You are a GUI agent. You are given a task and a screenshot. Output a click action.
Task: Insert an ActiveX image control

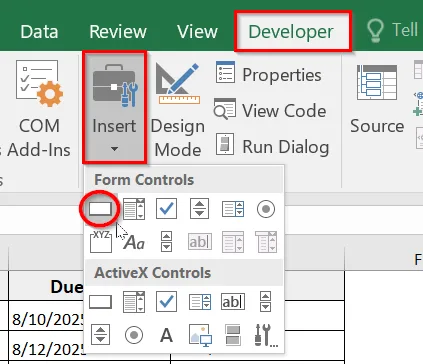point(200,335)
